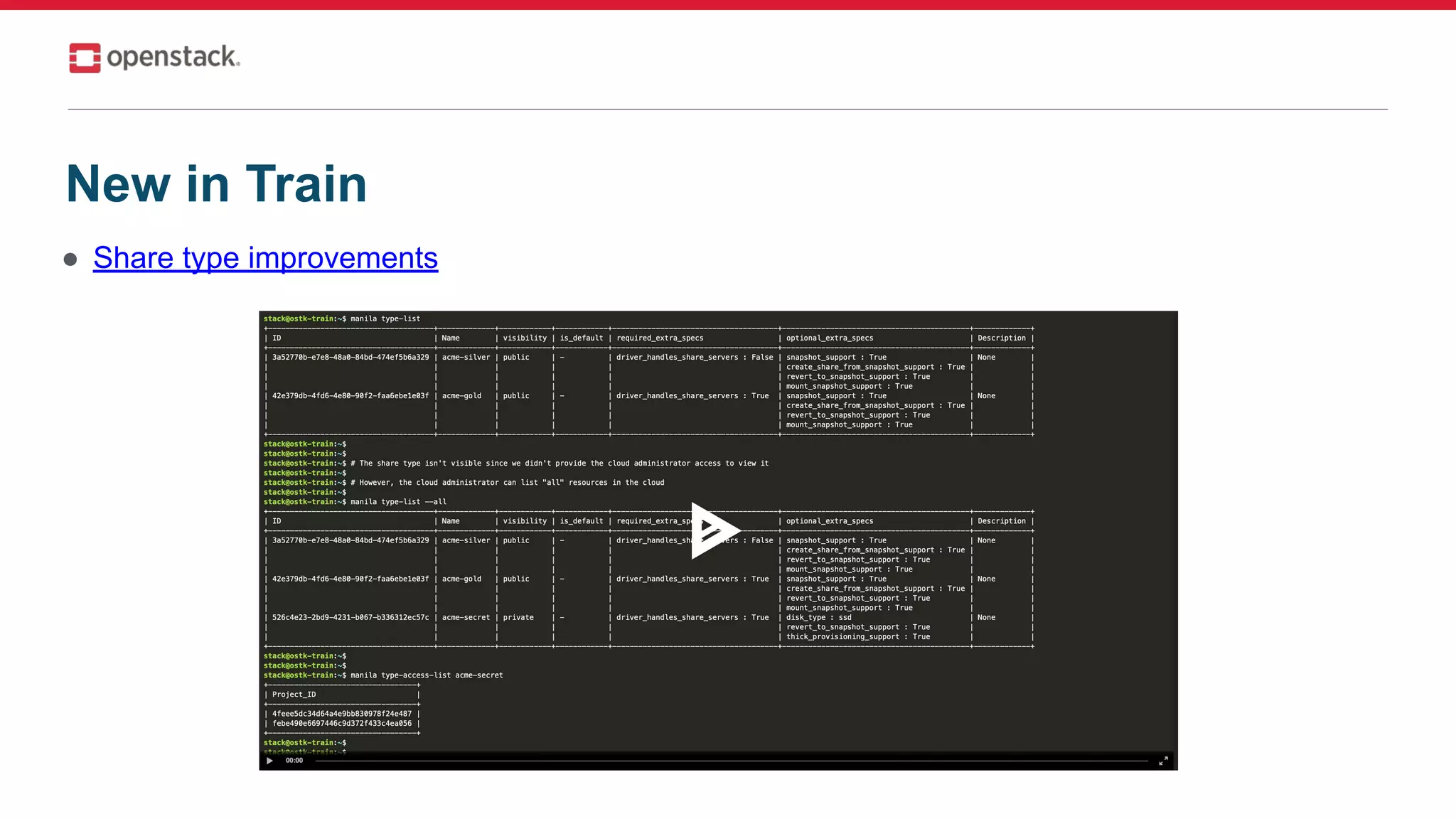This screenshot has width=1456, height=819.
Task: Click the large play button on the video
Action: (716, 530)
